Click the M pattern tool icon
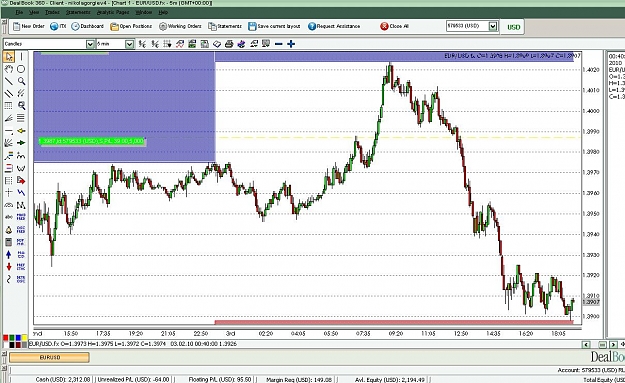This screenshot has height=383, width=625. (x=21, y=205)
